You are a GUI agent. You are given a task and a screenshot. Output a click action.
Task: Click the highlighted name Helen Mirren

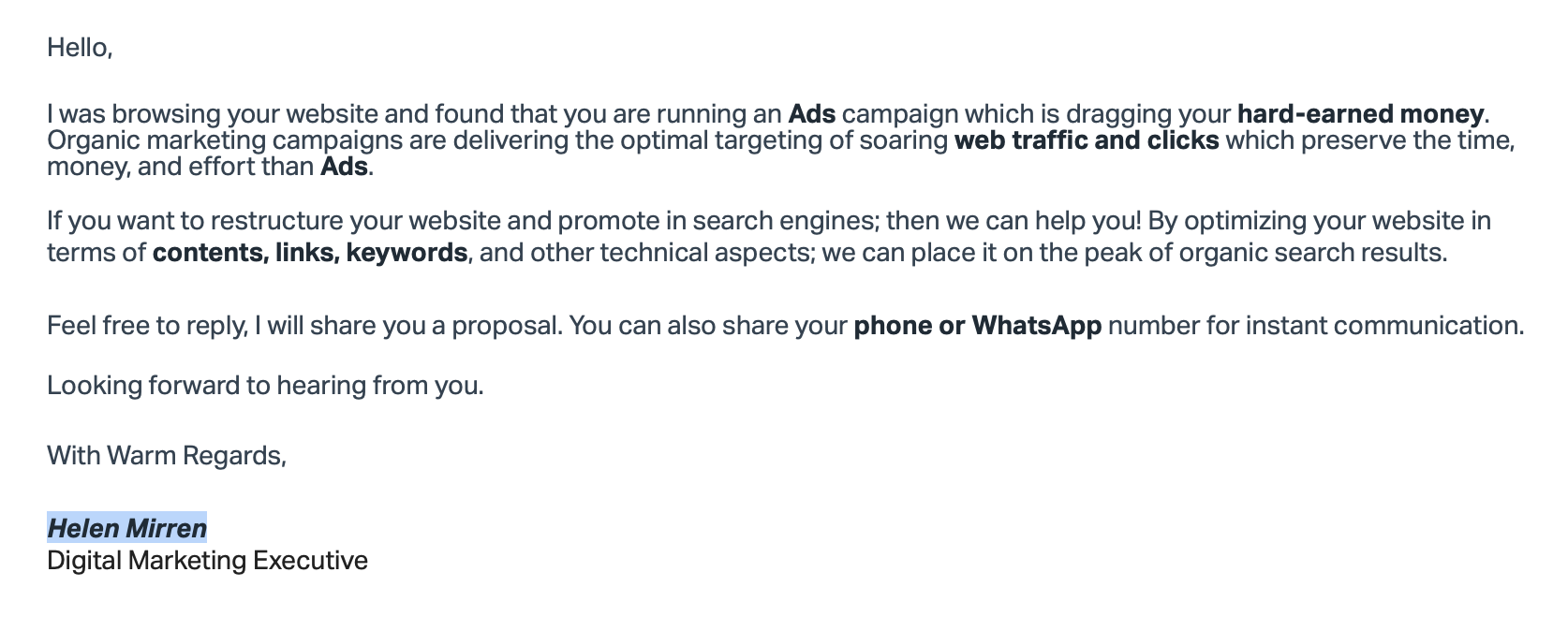click(x=127, y=528)
